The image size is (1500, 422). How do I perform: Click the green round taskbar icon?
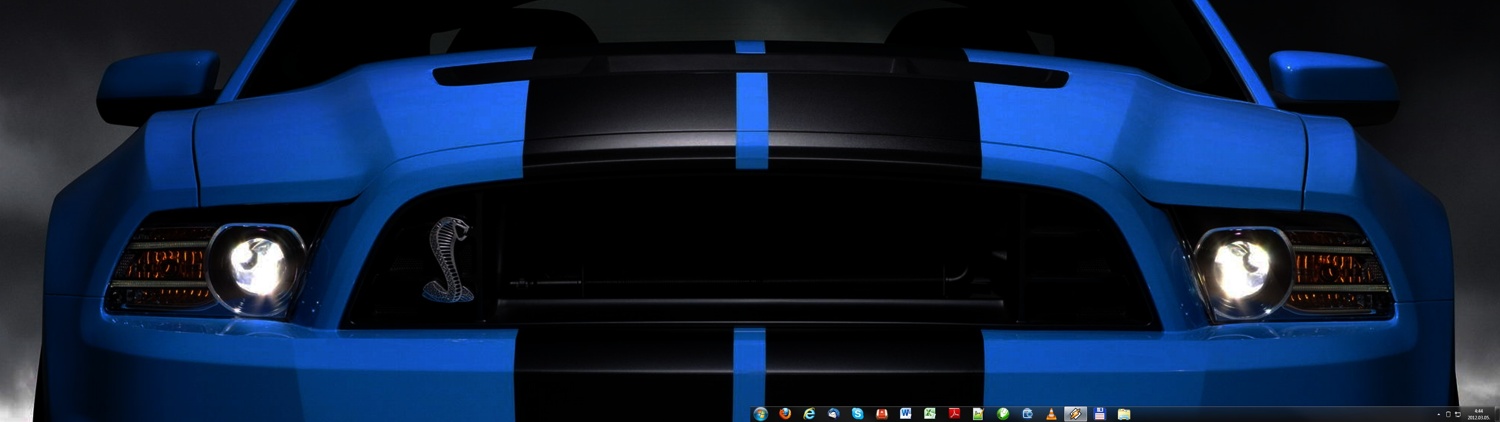(1003, 414)
